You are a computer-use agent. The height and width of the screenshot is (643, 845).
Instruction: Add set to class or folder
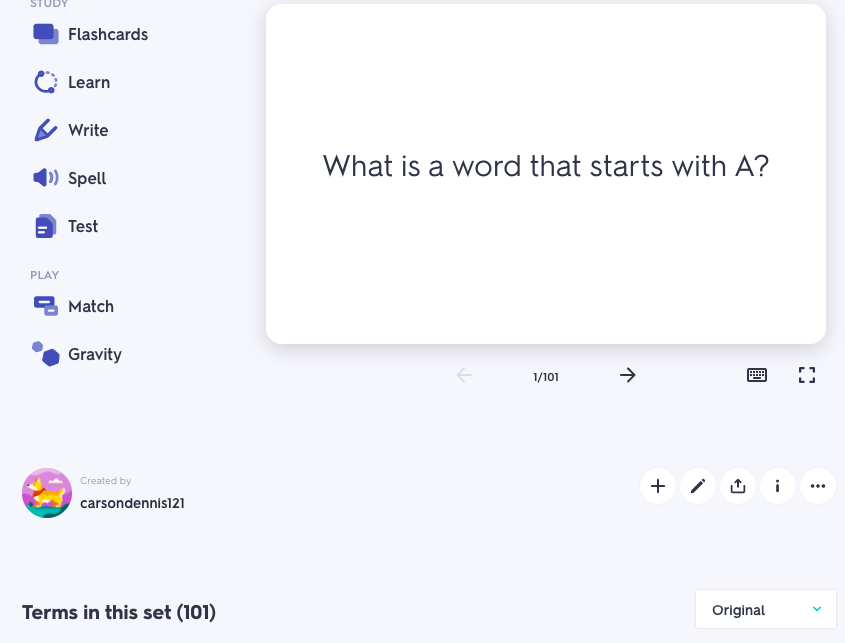tap(658, 486)
